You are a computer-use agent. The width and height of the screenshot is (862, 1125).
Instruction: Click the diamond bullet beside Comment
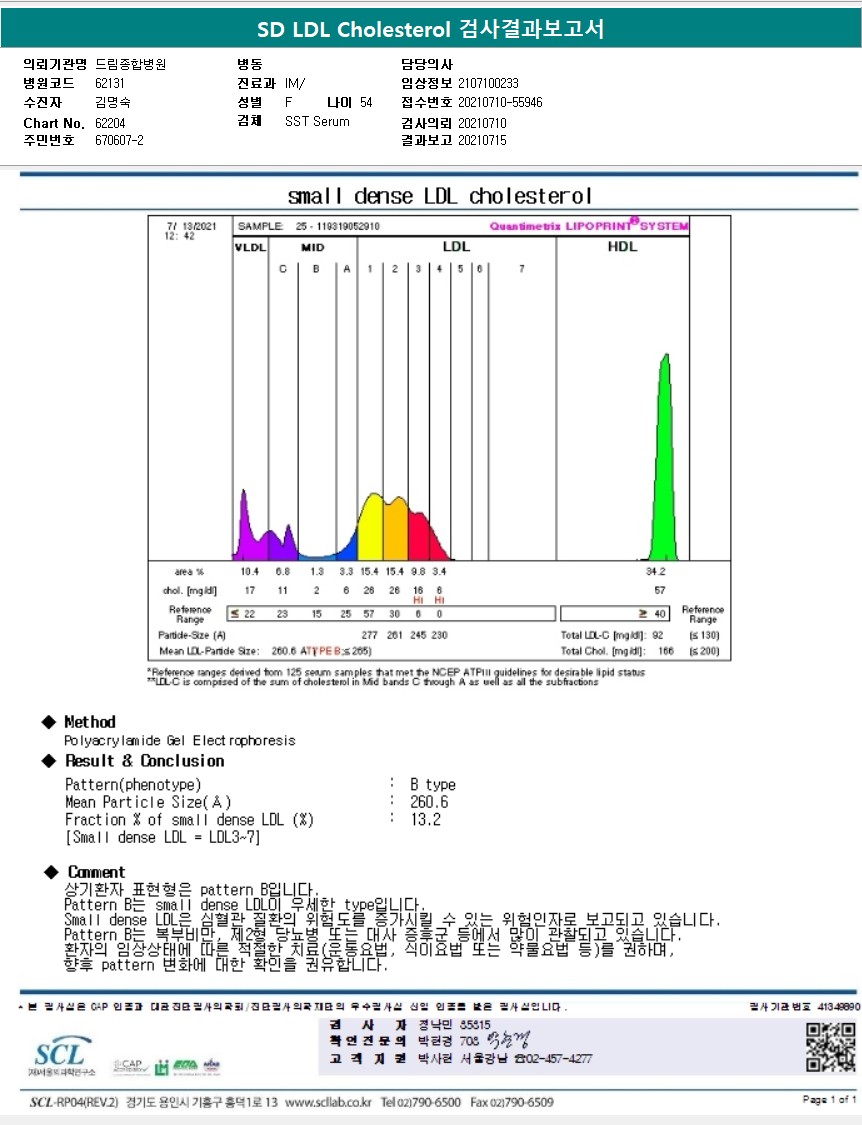[x=48, y=872]
